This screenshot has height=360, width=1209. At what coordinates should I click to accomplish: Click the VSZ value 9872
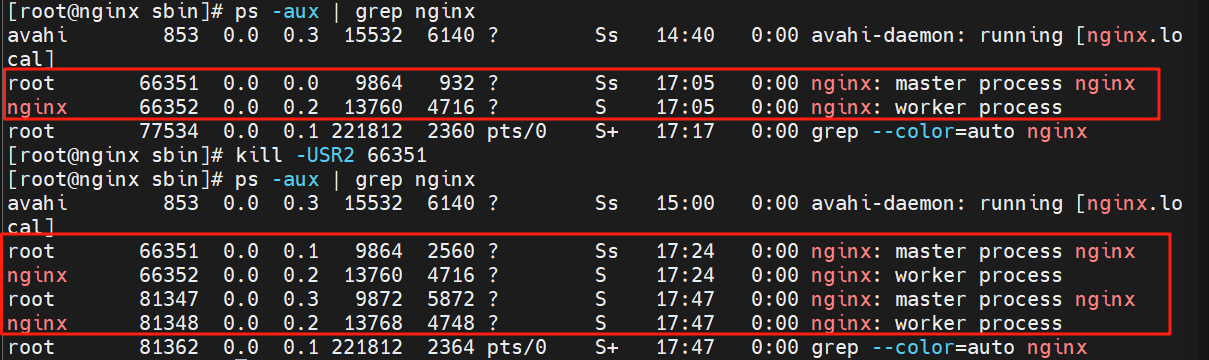click(x=378, y=299)
